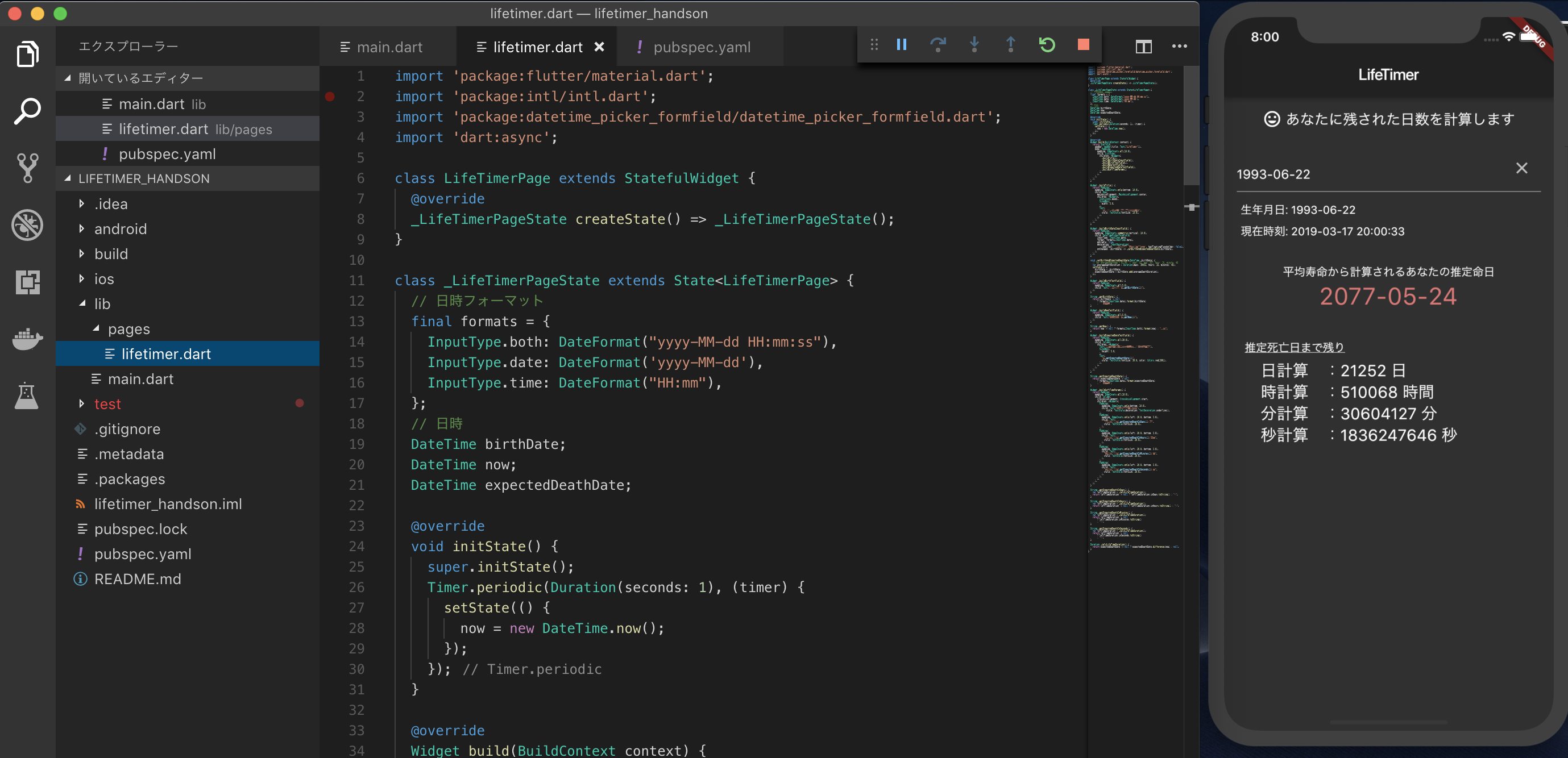Close the lifetimer.dart tab
The image size is (1568, 758).
click(x=599, y=47)
